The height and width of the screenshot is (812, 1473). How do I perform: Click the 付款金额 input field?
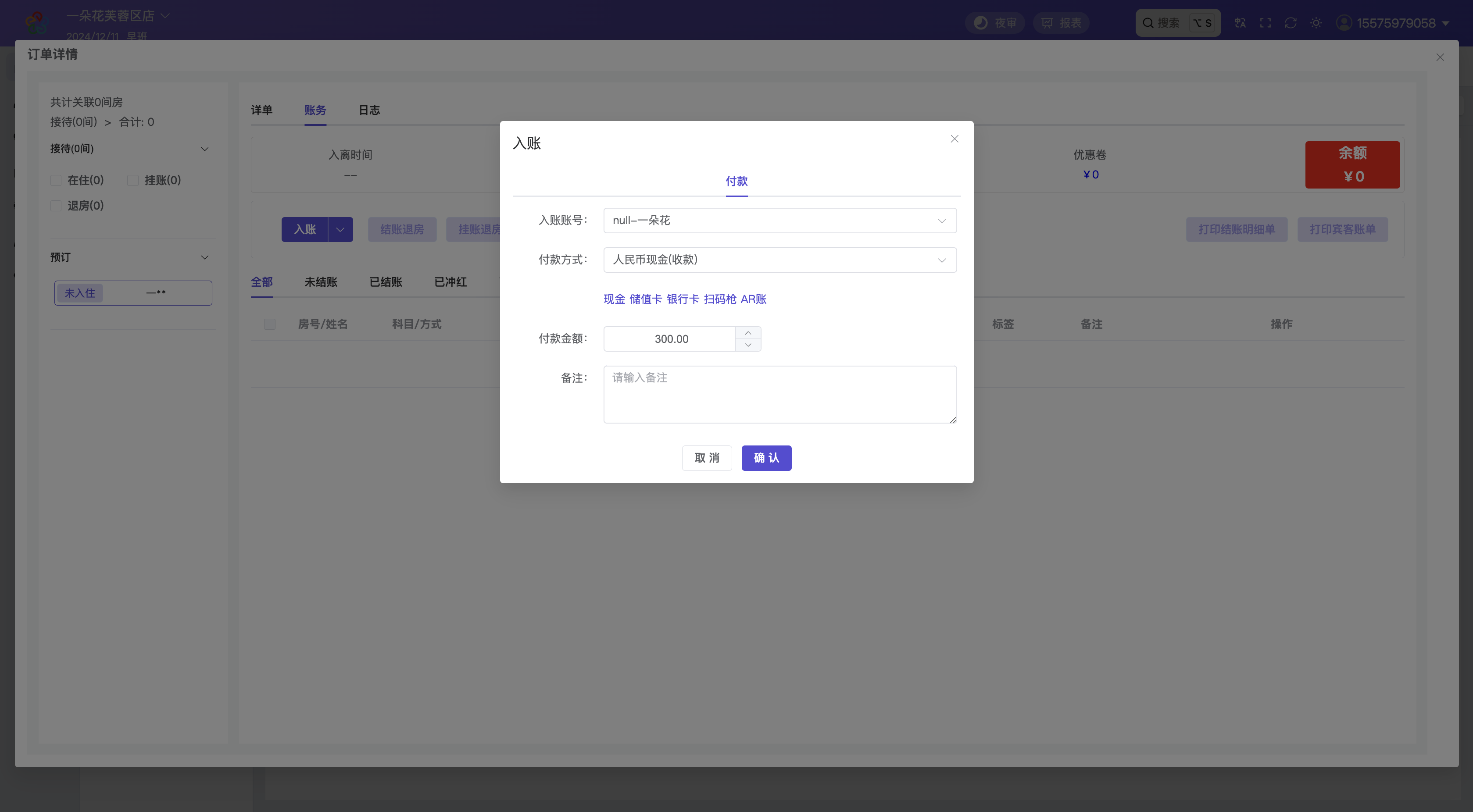click(x=669, y=339)
